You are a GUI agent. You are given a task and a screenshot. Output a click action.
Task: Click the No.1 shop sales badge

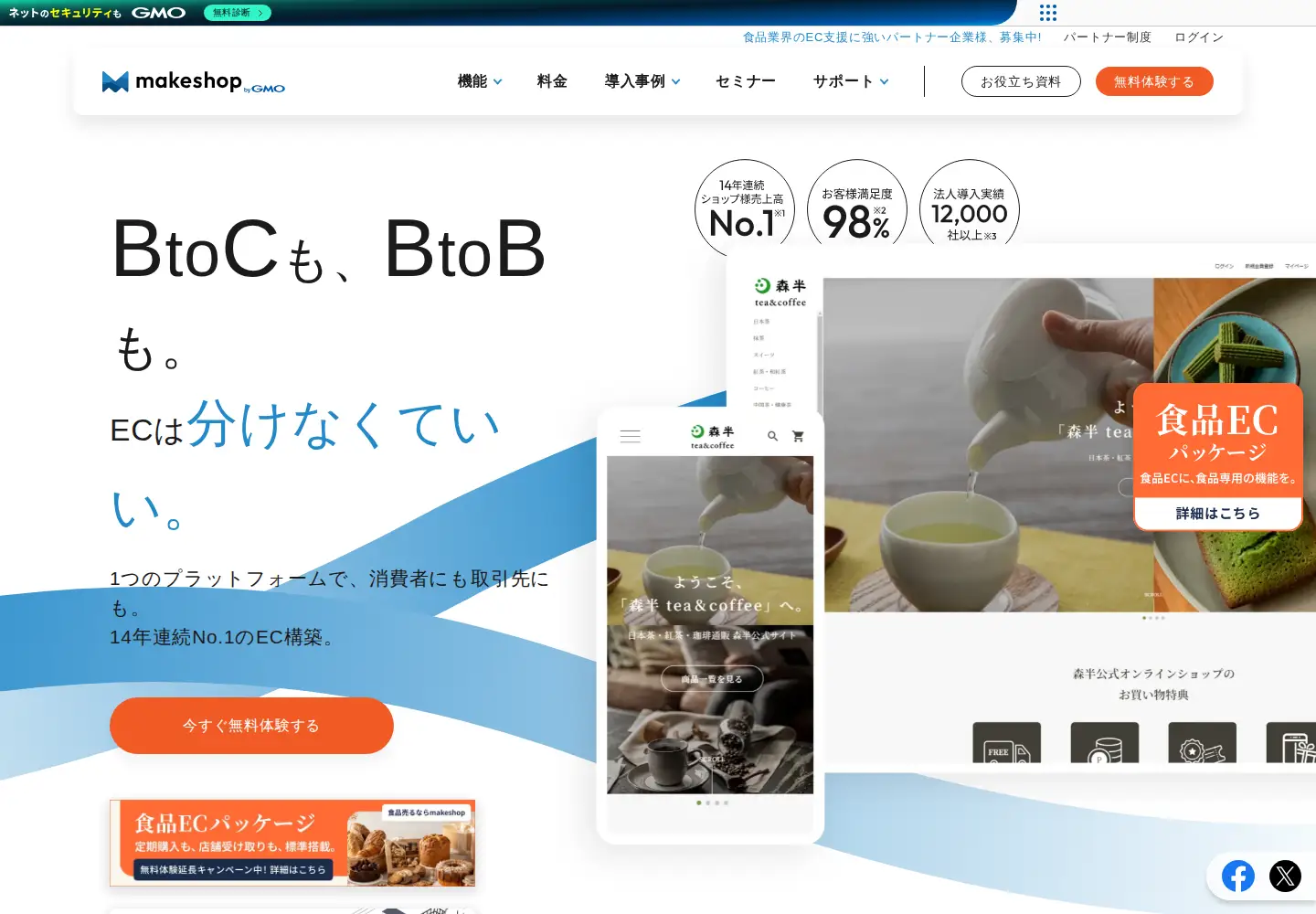click(x=745, y=209)
